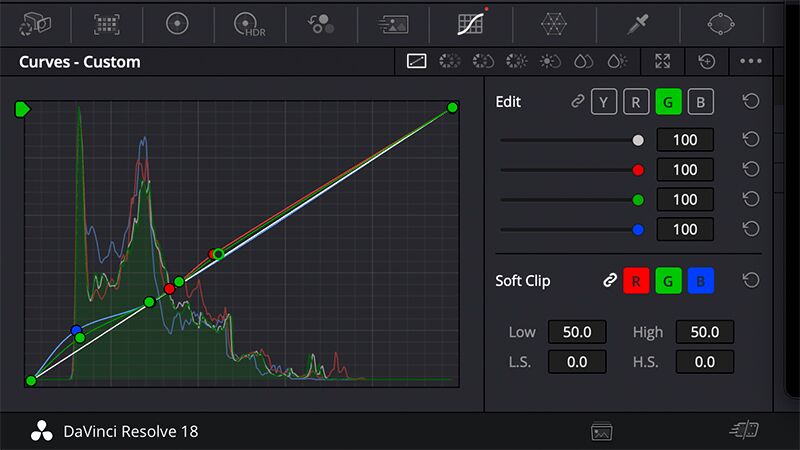Click the red Soft Clip R button
This screenshot has width=800, height=450.
pos(636,281)
